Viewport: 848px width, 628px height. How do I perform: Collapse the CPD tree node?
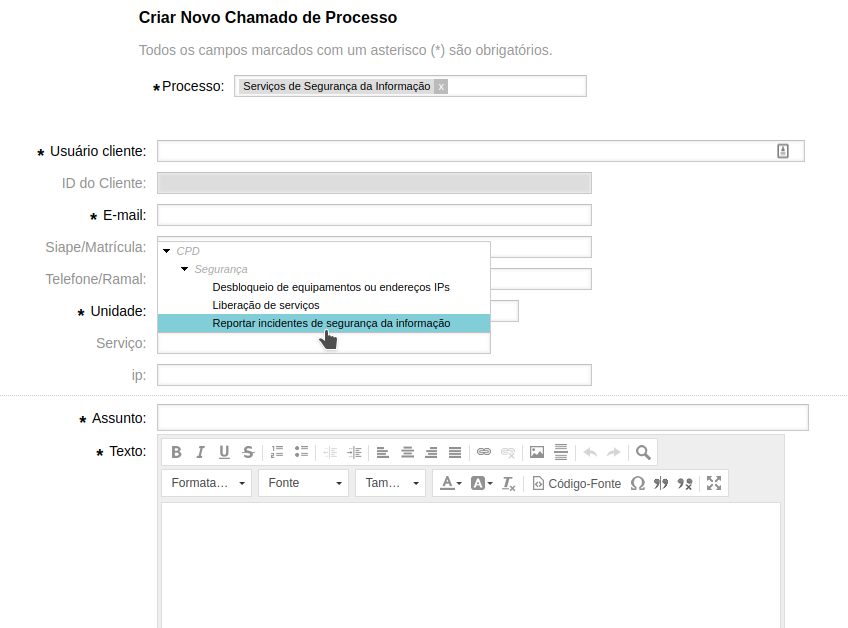pos(167,251)
